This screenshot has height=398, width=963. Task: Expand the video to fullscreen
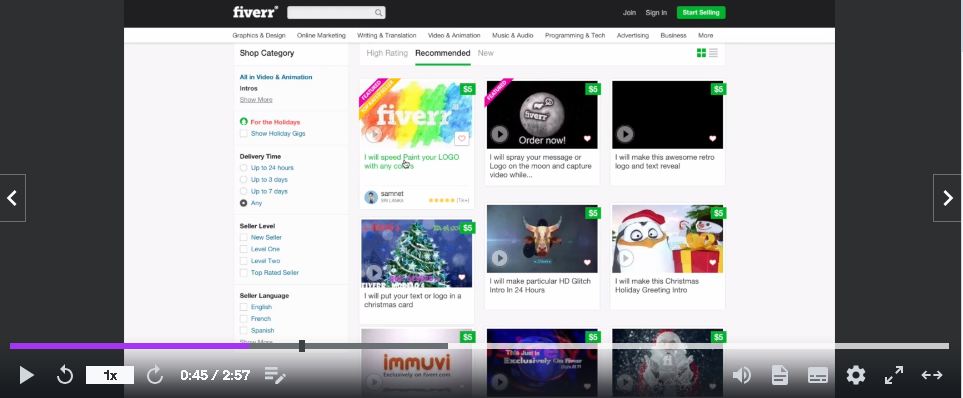[x=894, y=375]
